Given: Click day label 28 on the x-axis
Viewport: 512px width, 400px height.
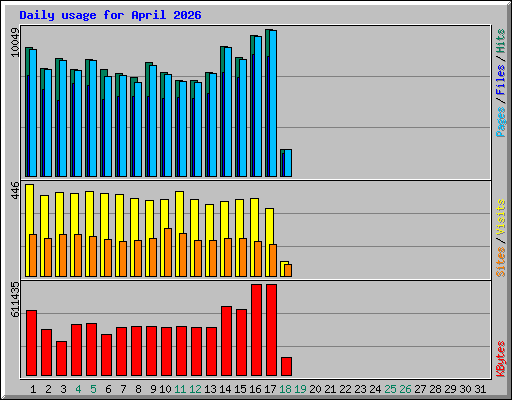Looking at the screenshot, I should tap(435, 389).
